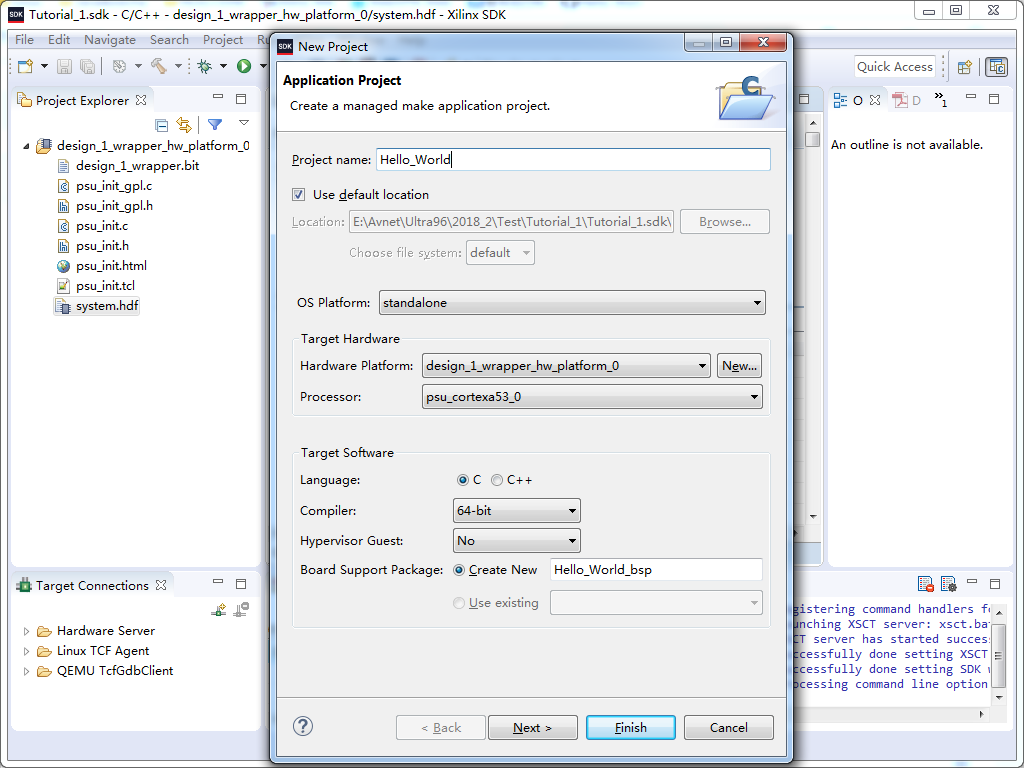Open the OS Platform dropdown
1024x768 pixels.
572,302
